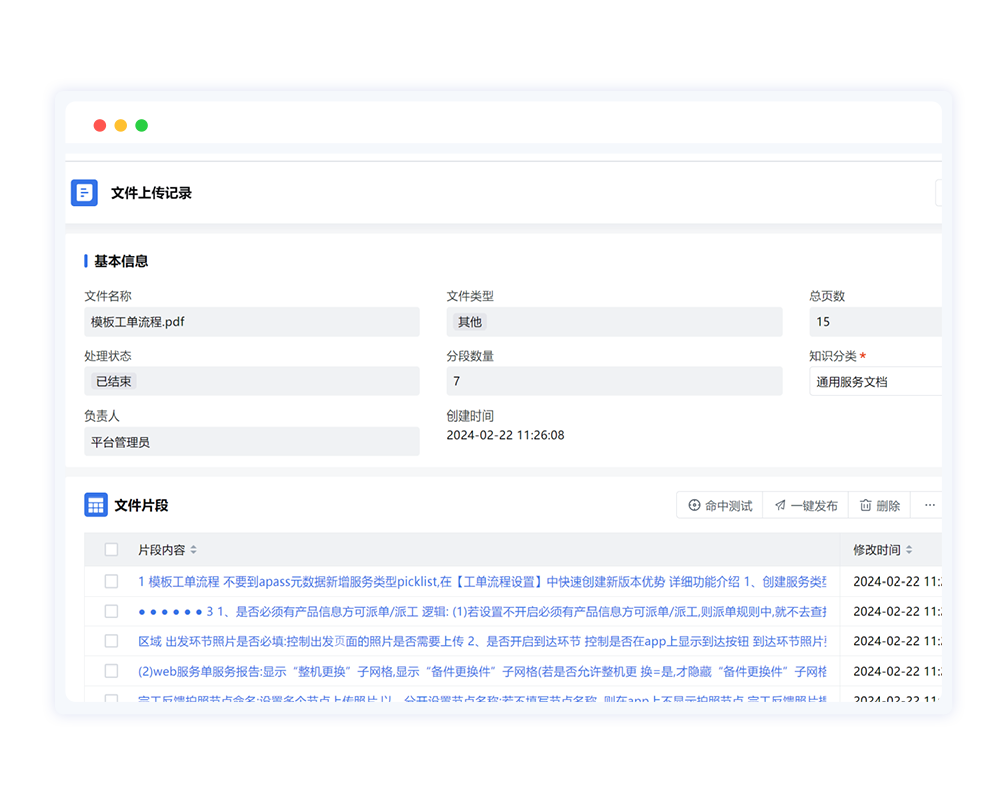Click the 命中测试 button

(x=719, y=506)
